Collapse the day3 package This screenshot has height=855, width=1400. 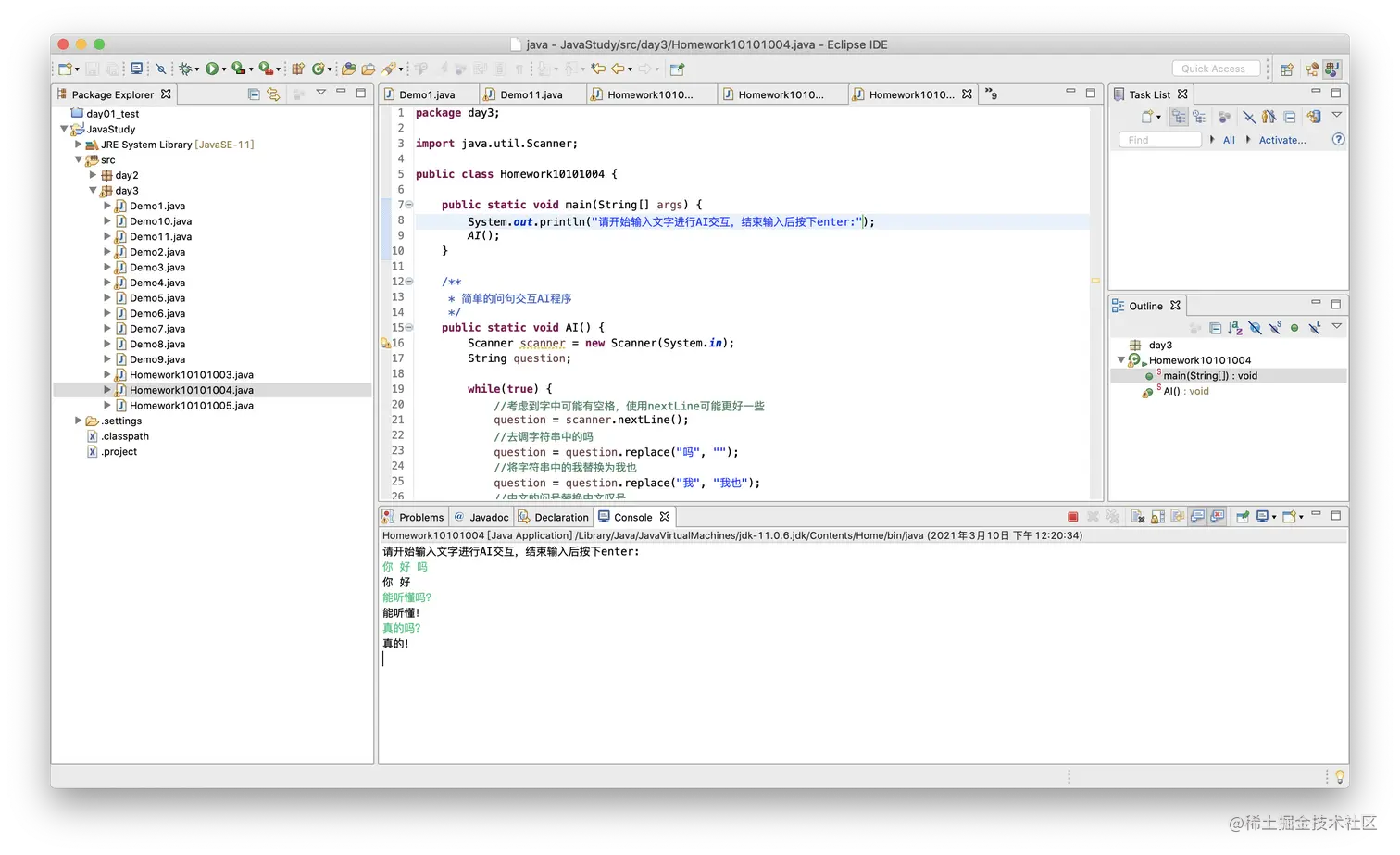[x=93, y=191]
